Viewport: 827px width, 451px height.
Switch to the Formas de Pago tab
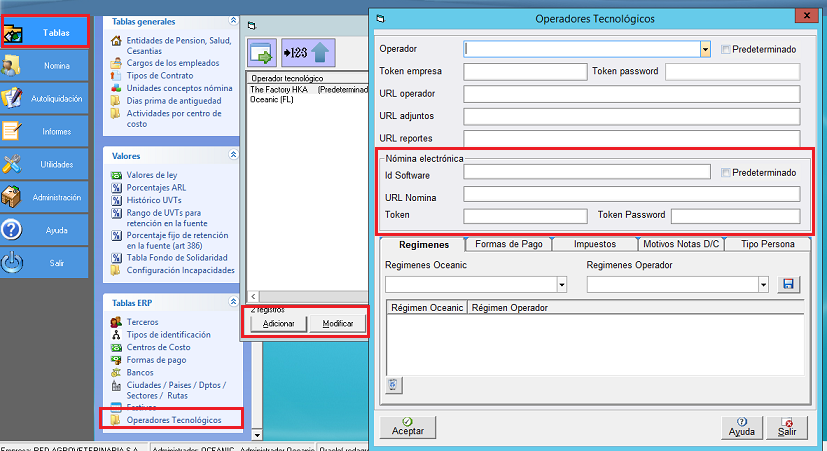[x=508, y=244]
